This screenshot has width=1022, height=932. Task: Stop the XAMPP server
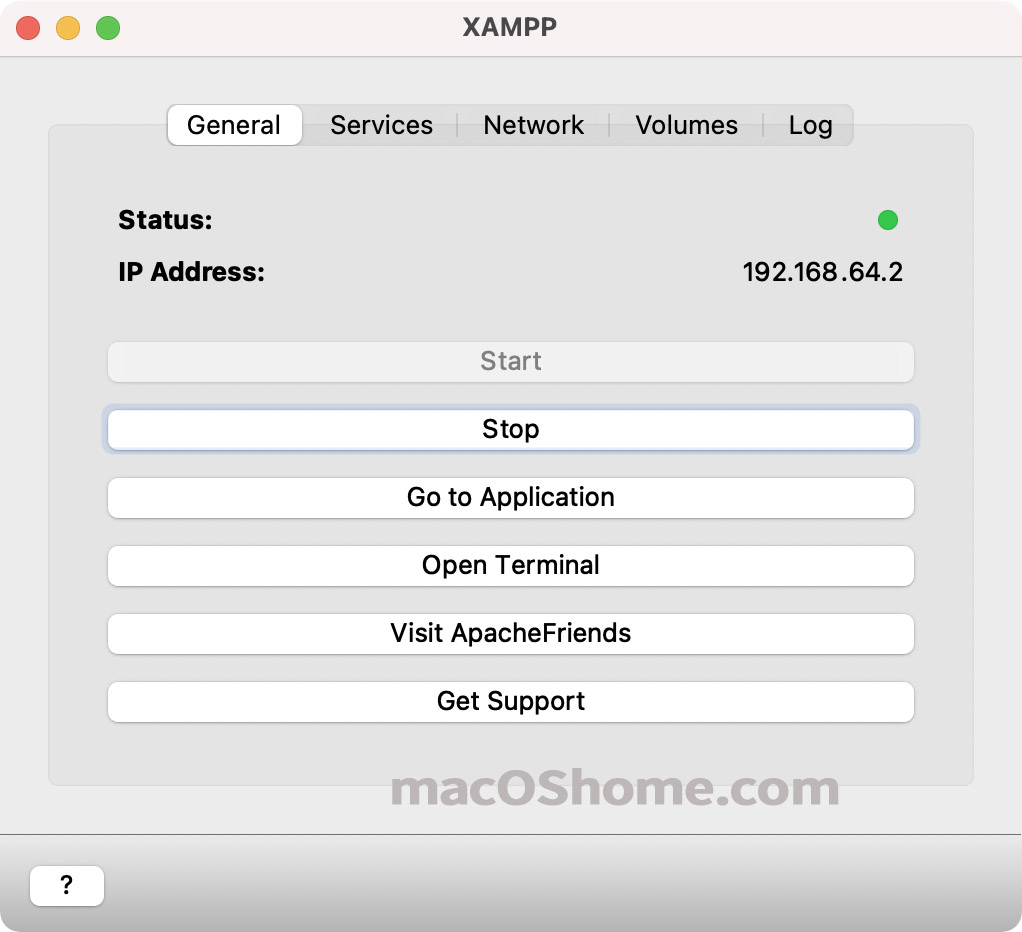pyautogui.click(x=510, y=430)
